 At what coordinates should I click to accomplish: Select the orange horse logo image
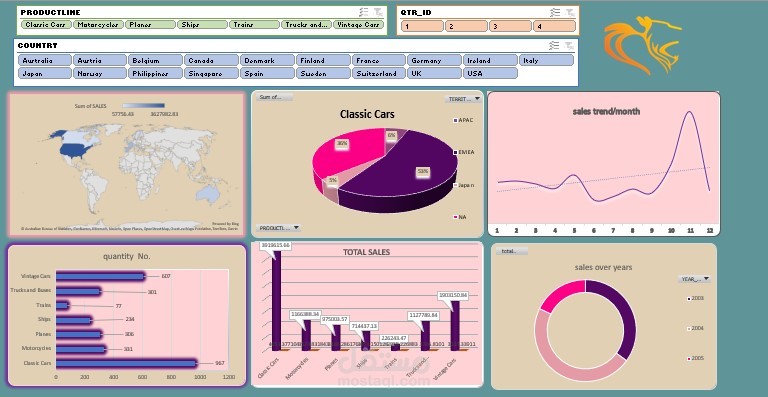pyautogui.click(x=642, y=45)
